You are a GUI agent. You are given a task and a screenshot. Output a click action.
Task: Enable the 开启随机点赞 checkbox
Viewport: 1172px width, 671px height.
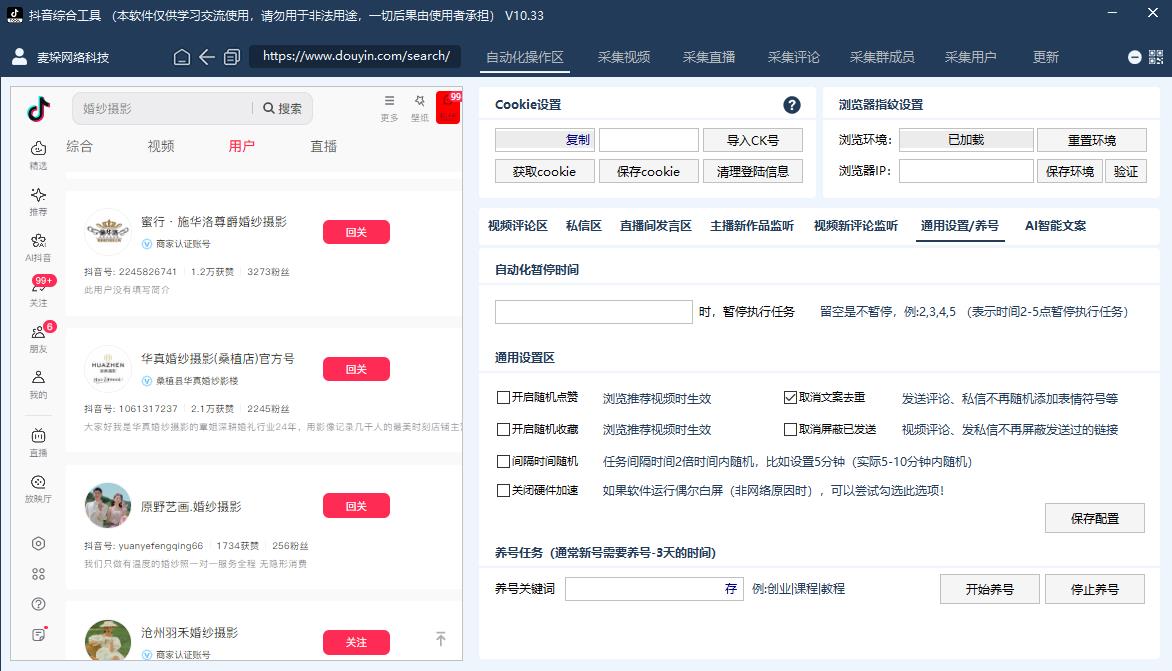(504, 398)
